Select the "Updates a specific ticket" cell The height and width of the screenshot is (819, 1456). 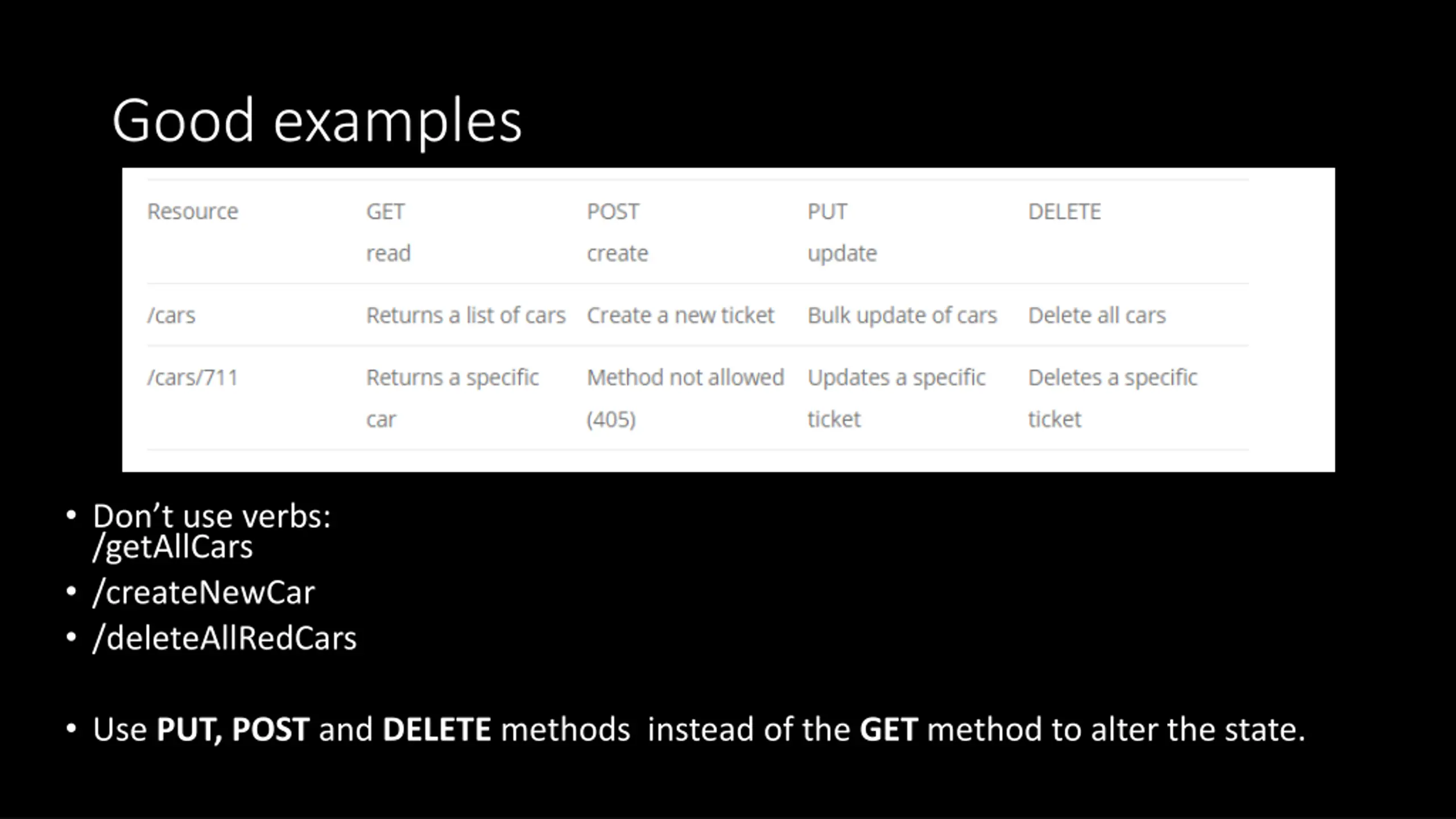pyautogui.click(x=896, y=398)
